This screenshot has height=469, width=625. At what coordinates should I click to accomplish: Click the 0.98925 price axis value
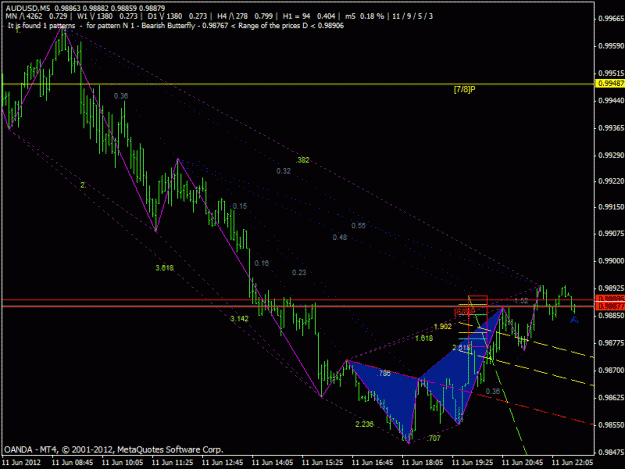tap(611, 288)
